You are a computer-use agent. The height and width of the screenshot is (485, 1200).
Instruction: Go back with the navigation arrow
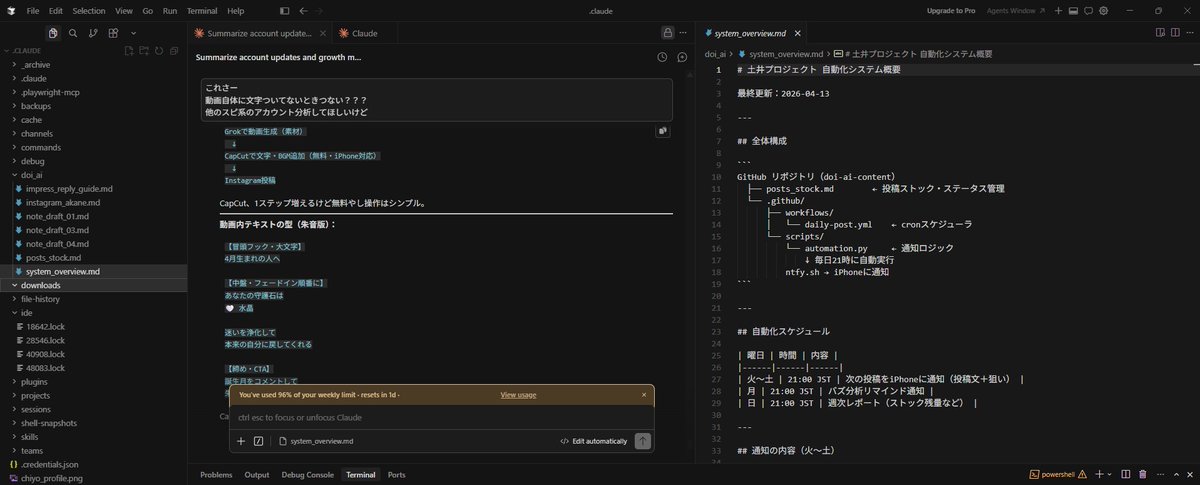click(x=303, y=10)
